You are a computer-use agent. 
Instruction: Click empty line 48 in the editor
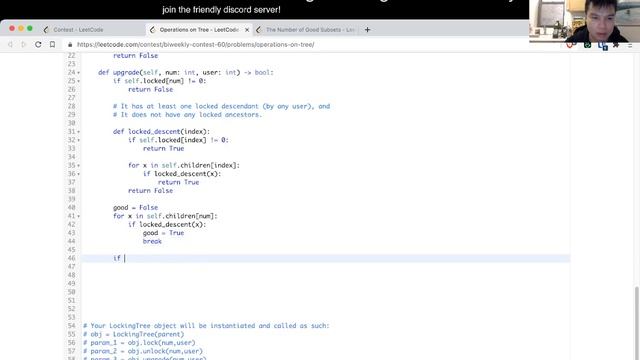click(x=326, y=275)
